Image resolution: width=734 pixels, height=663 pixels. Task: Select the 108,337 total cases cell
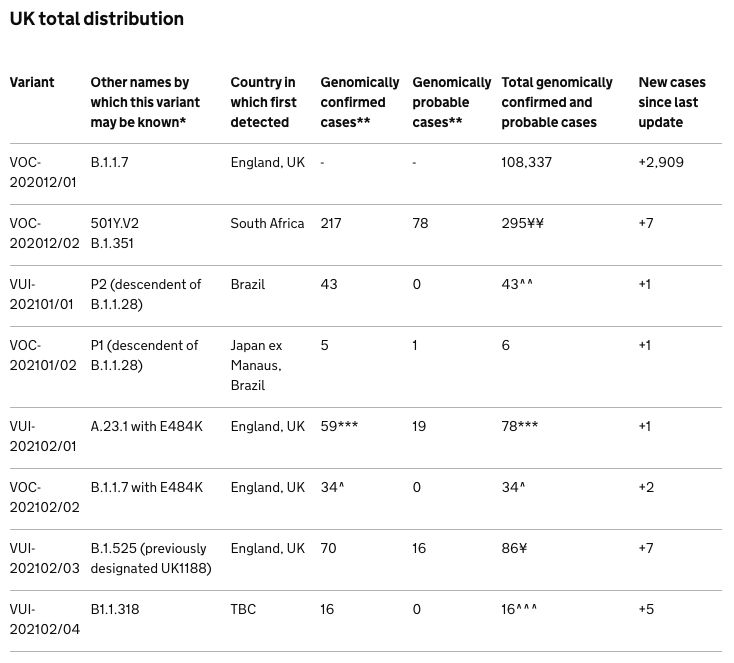pos(526,162)
